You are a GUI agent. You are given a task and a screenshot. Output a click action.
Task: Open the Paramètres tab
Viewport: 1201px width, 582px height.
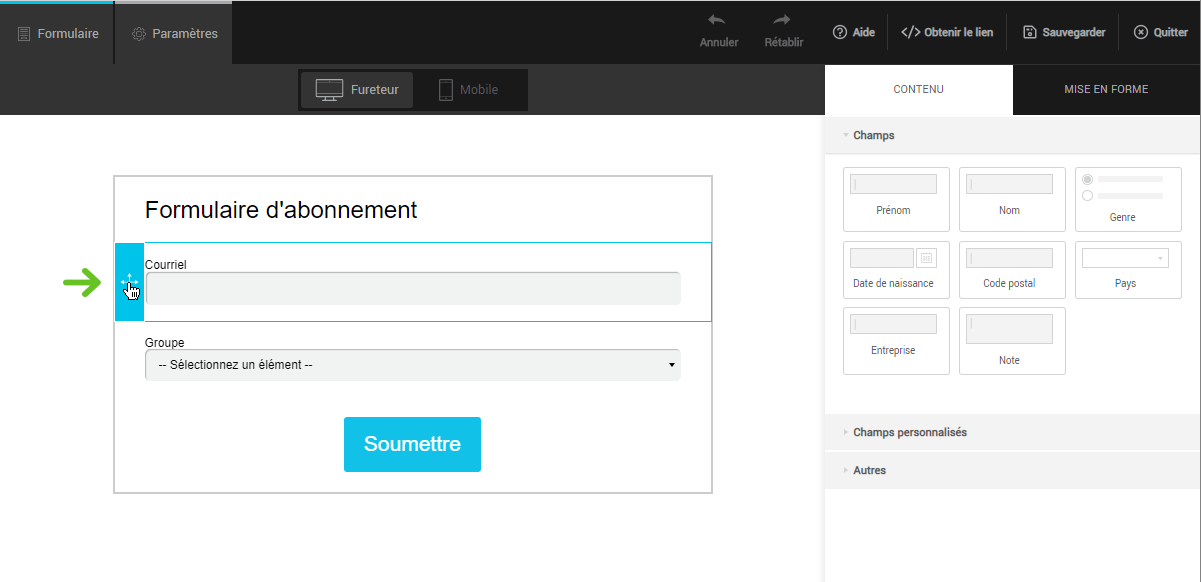pyautogui.click(x=174, y=33)
